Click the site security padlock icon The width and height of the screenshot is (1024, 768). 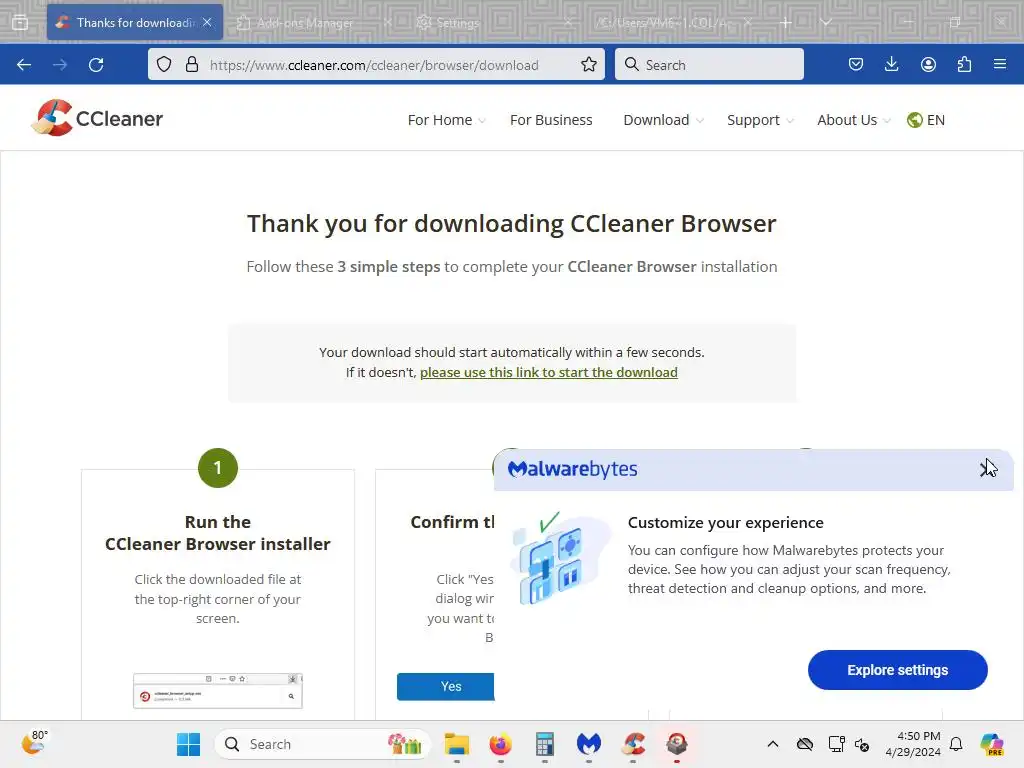click(191, 64)
